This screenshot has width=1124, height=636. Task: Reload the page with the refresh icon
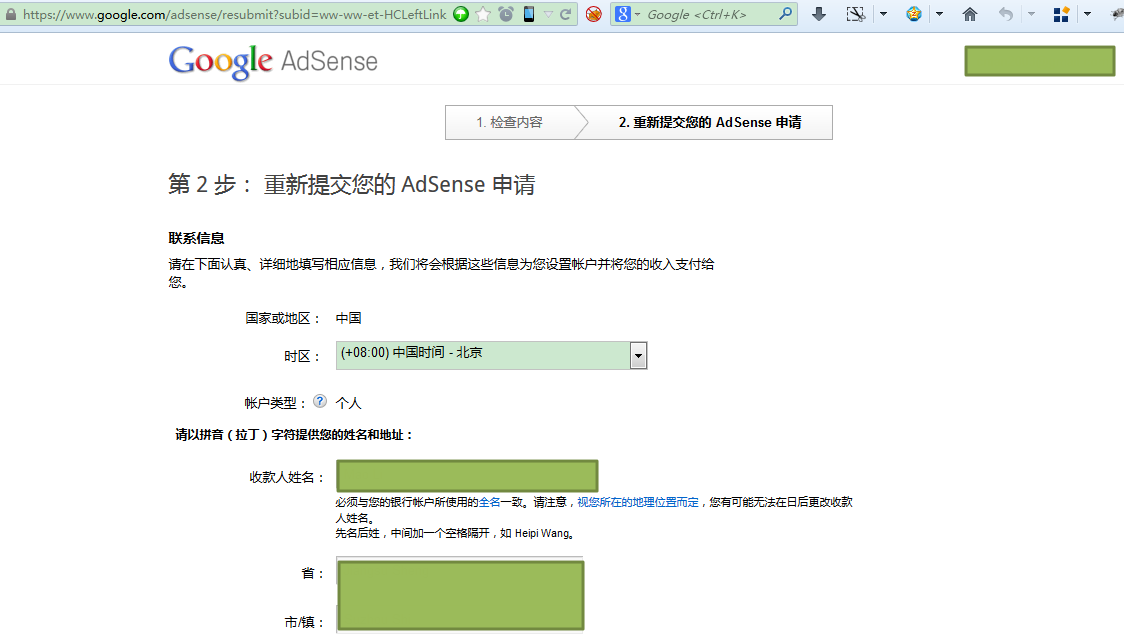coord(566,14)
